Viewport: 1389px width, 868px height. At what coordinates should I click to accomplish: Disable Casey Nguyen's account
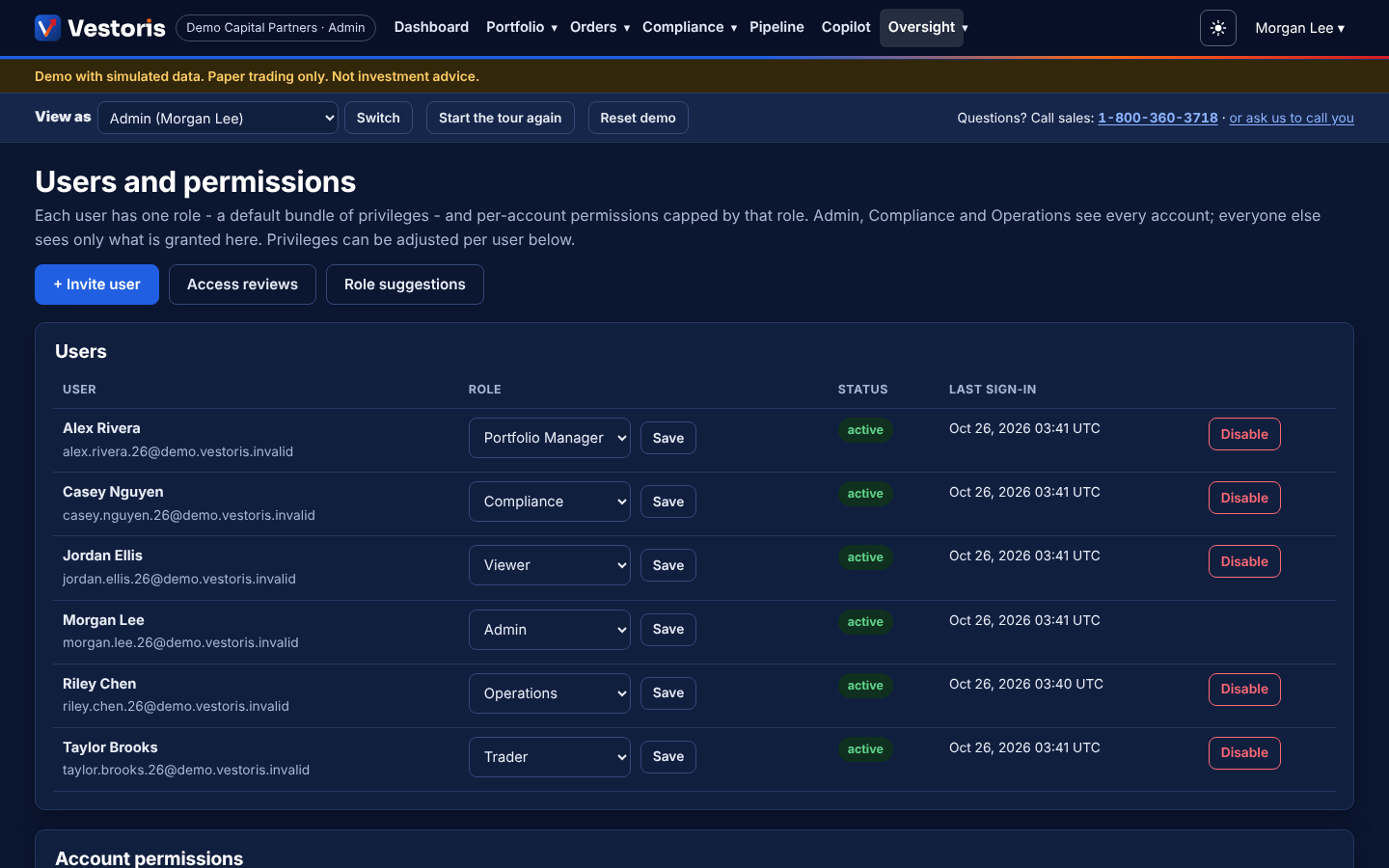(1244, 498)
